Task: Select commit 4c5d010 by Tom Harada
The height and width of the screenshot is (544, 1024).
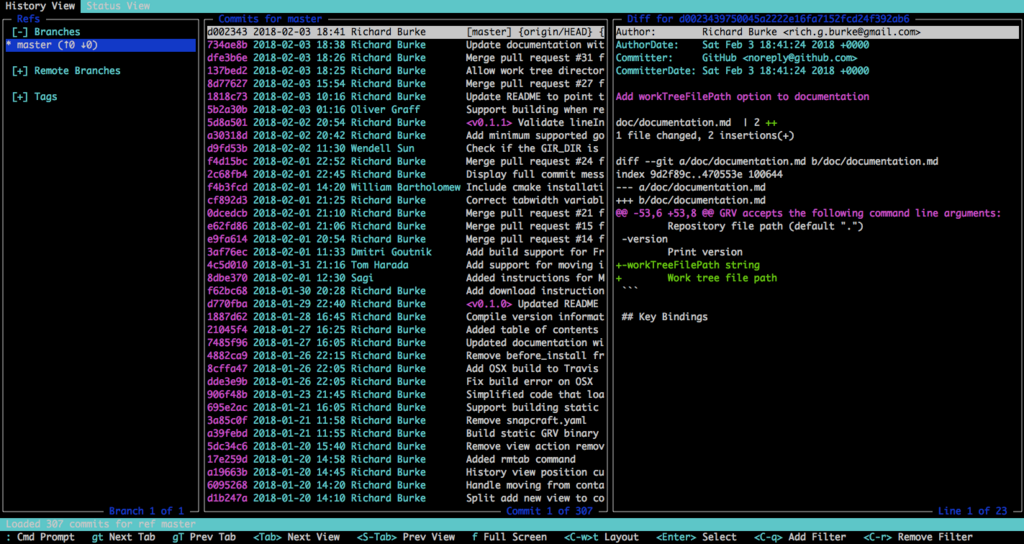Action: (x=406, y=265)
